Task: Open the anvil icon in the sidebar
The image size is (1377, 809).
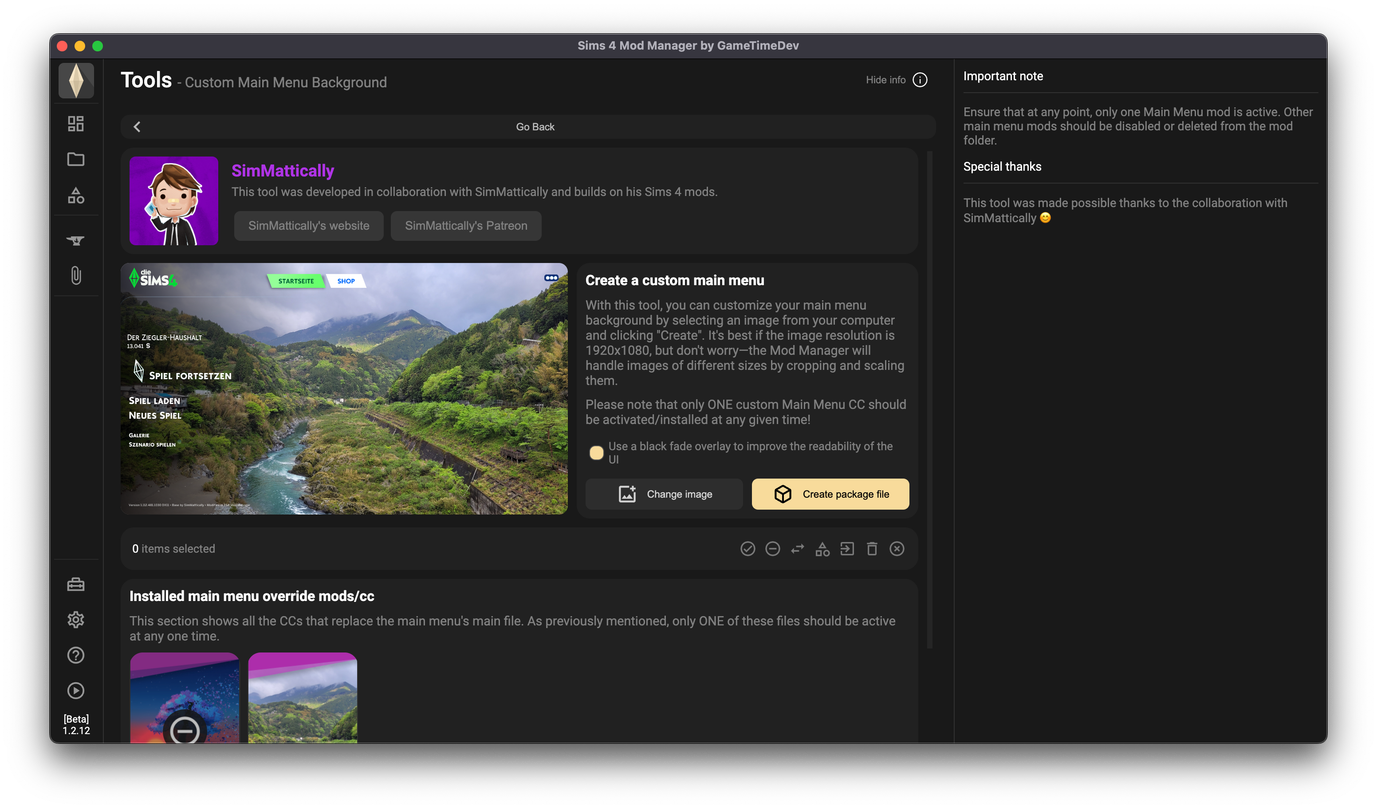Action: tap(76, 240)
